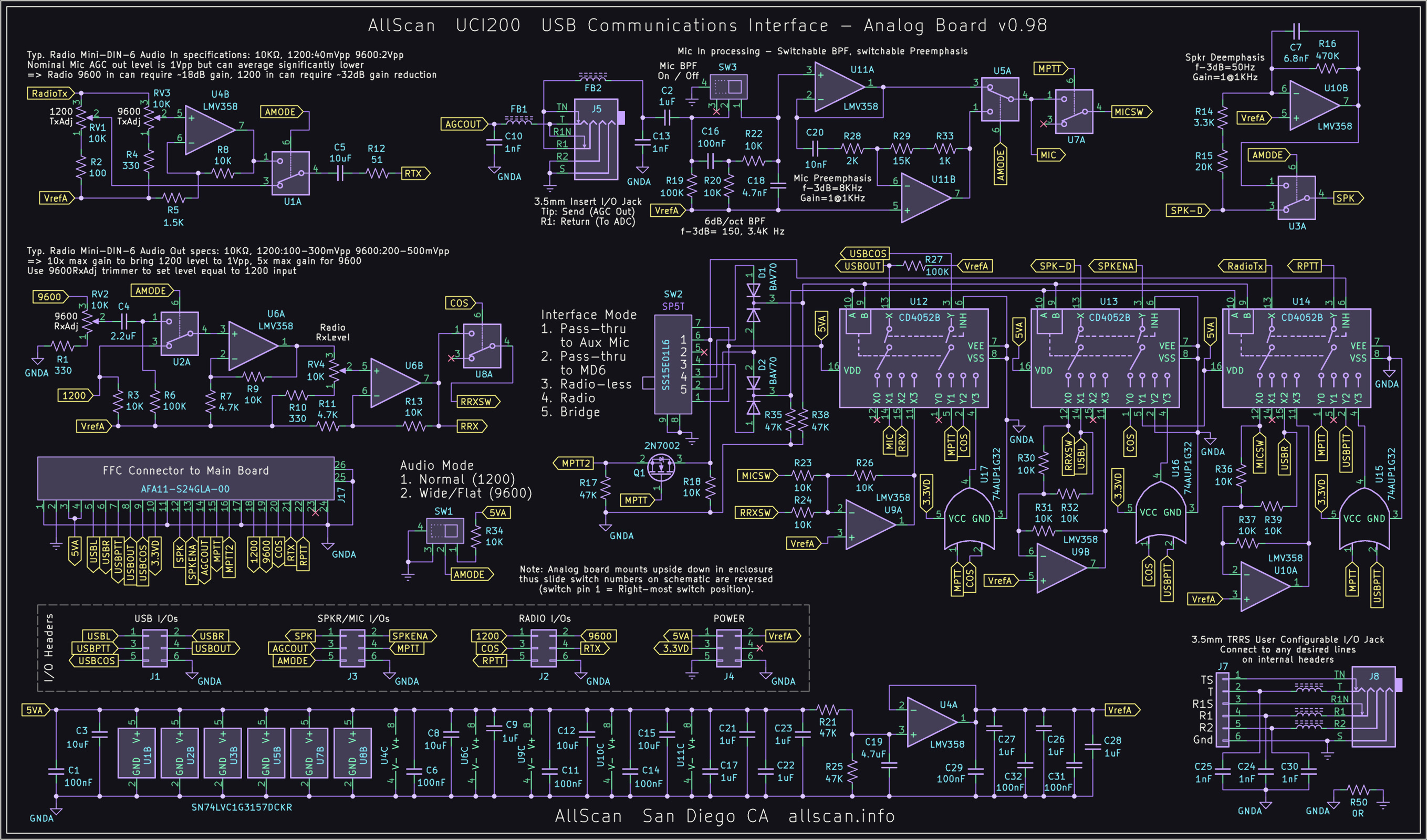Select the U1A analog switch symbol

[x=290, y=173]
